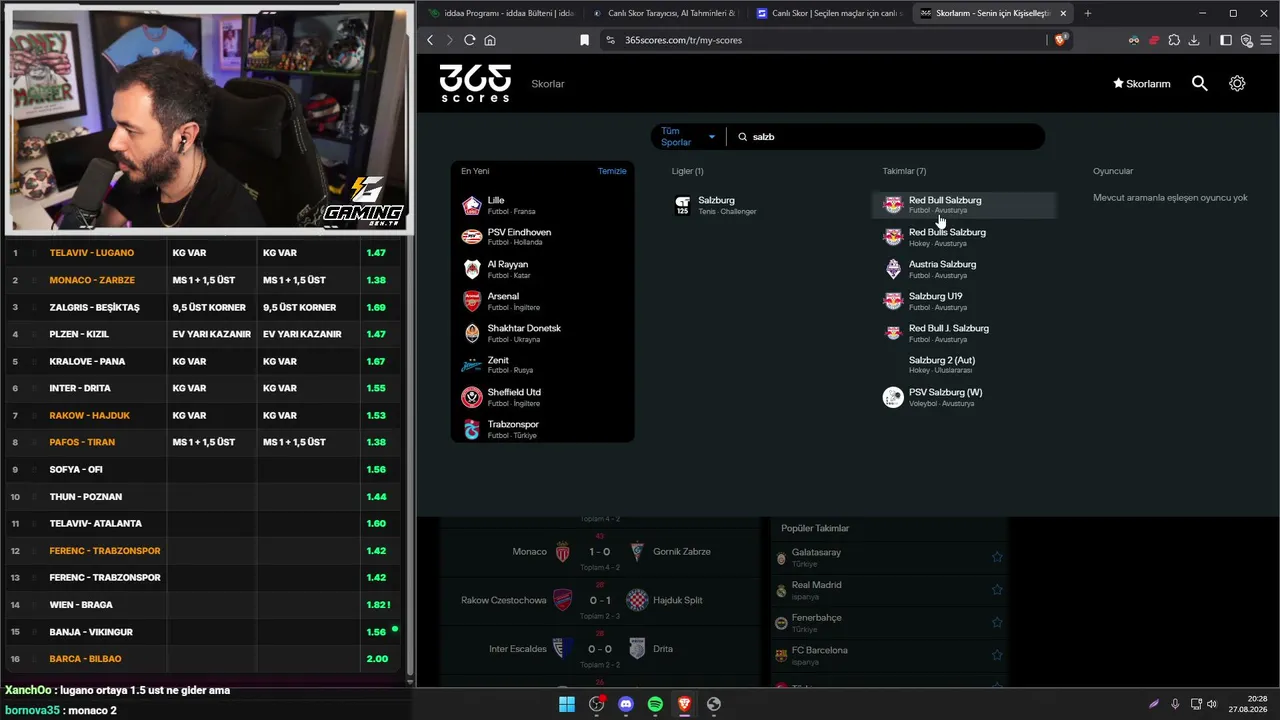The height and width of the screenshot is (720, 1280).
Task: Click the Trabzonspor club crest
Action: [x=472, y=429]
